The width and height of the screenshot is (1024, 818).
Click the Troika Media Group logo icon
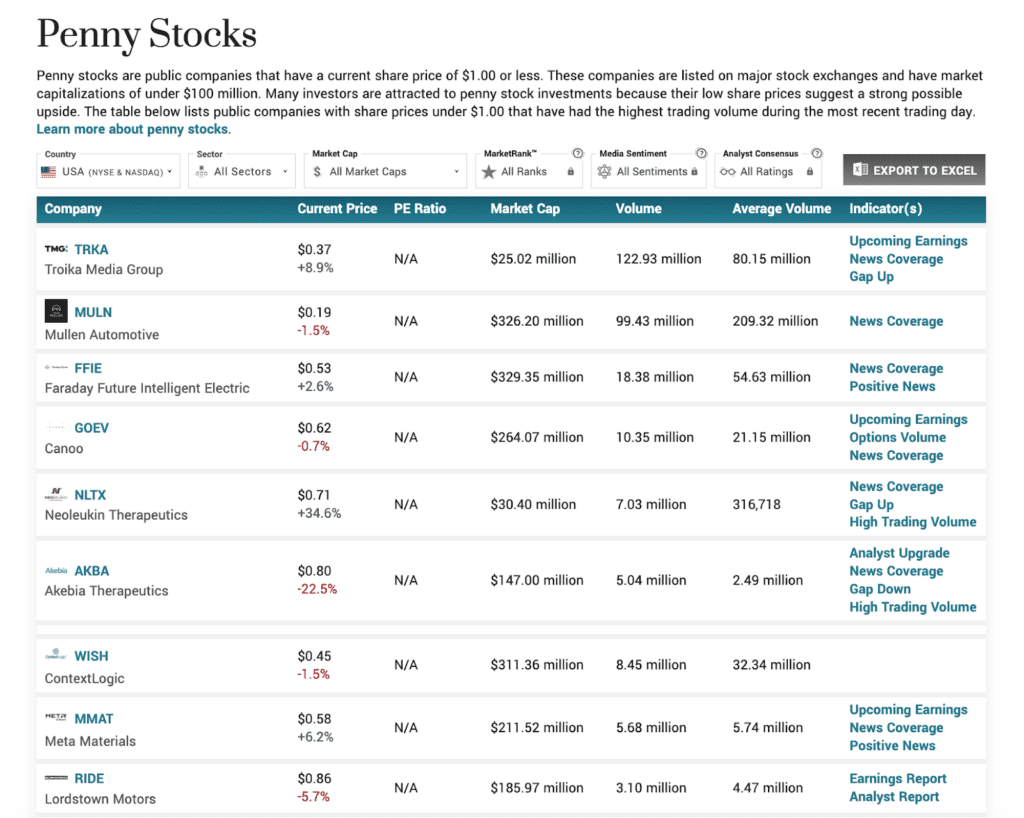point(56,249)
